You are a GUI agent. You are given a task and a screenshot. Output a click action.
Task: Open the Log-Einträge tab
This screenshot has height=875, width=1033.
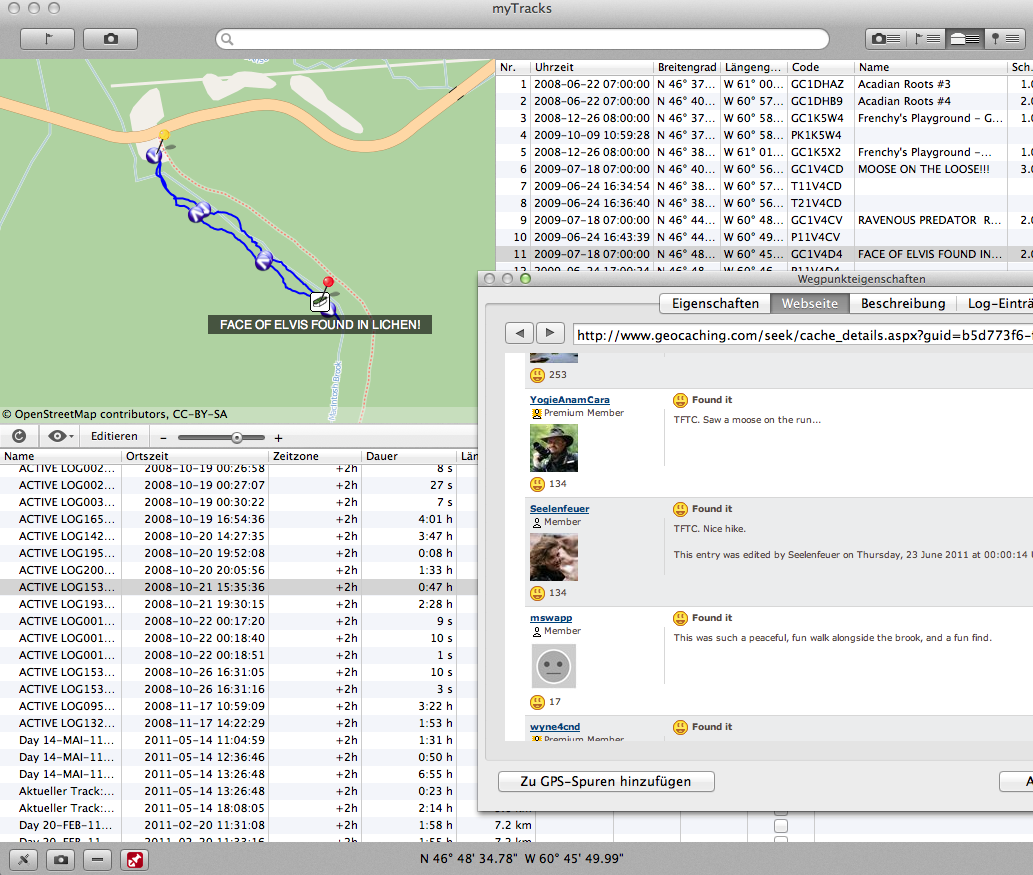point(995,303)
